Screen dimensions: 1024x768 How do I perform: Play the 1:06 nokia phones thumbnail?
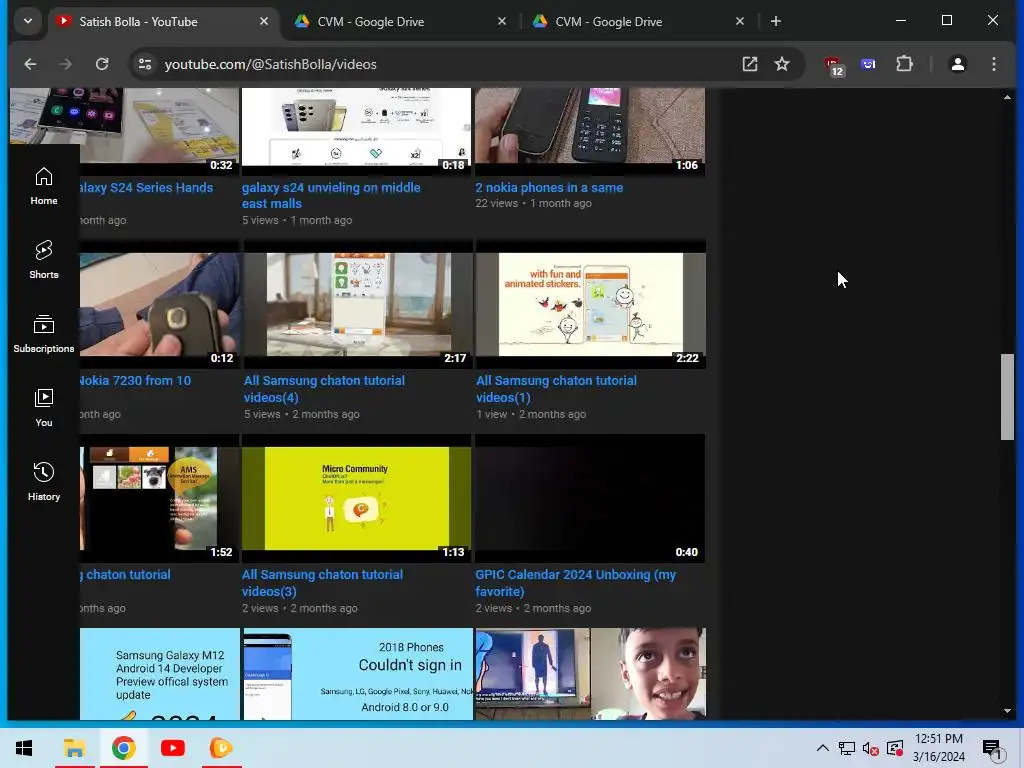[590, 131]
